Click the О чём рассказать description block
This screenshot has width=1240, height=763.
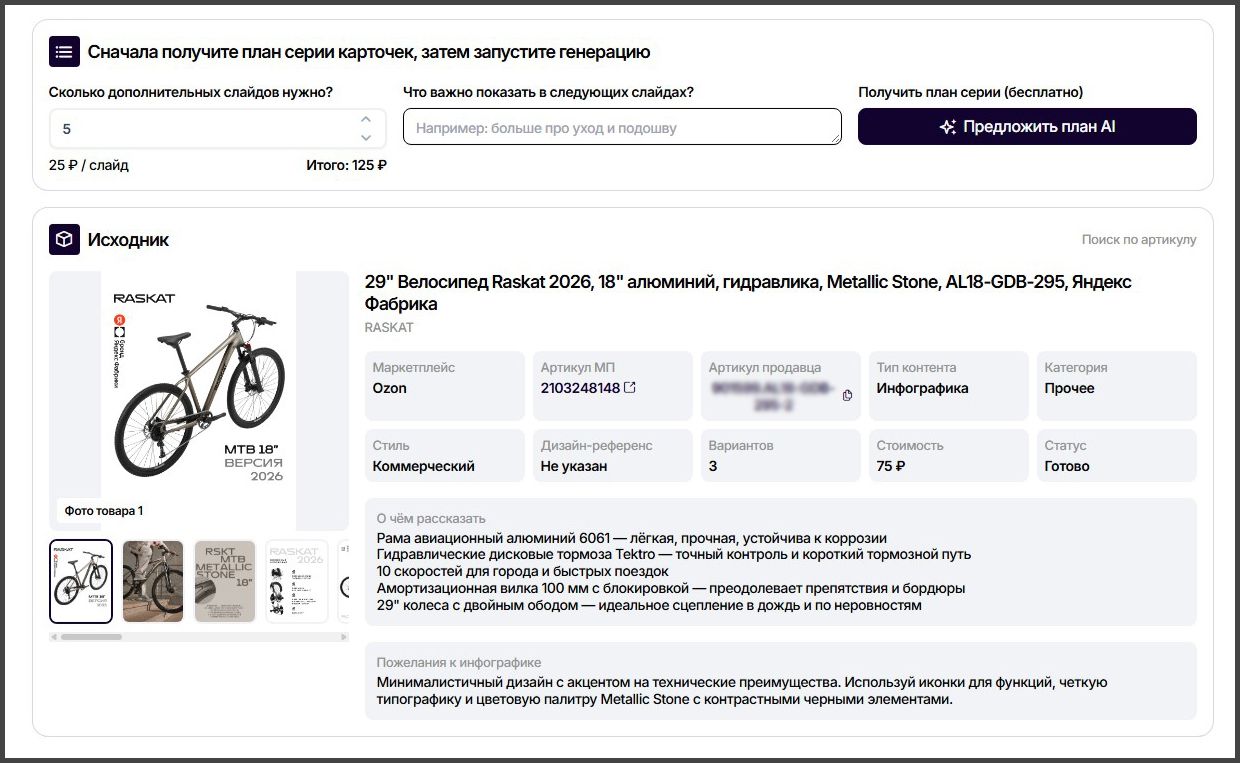780,562
